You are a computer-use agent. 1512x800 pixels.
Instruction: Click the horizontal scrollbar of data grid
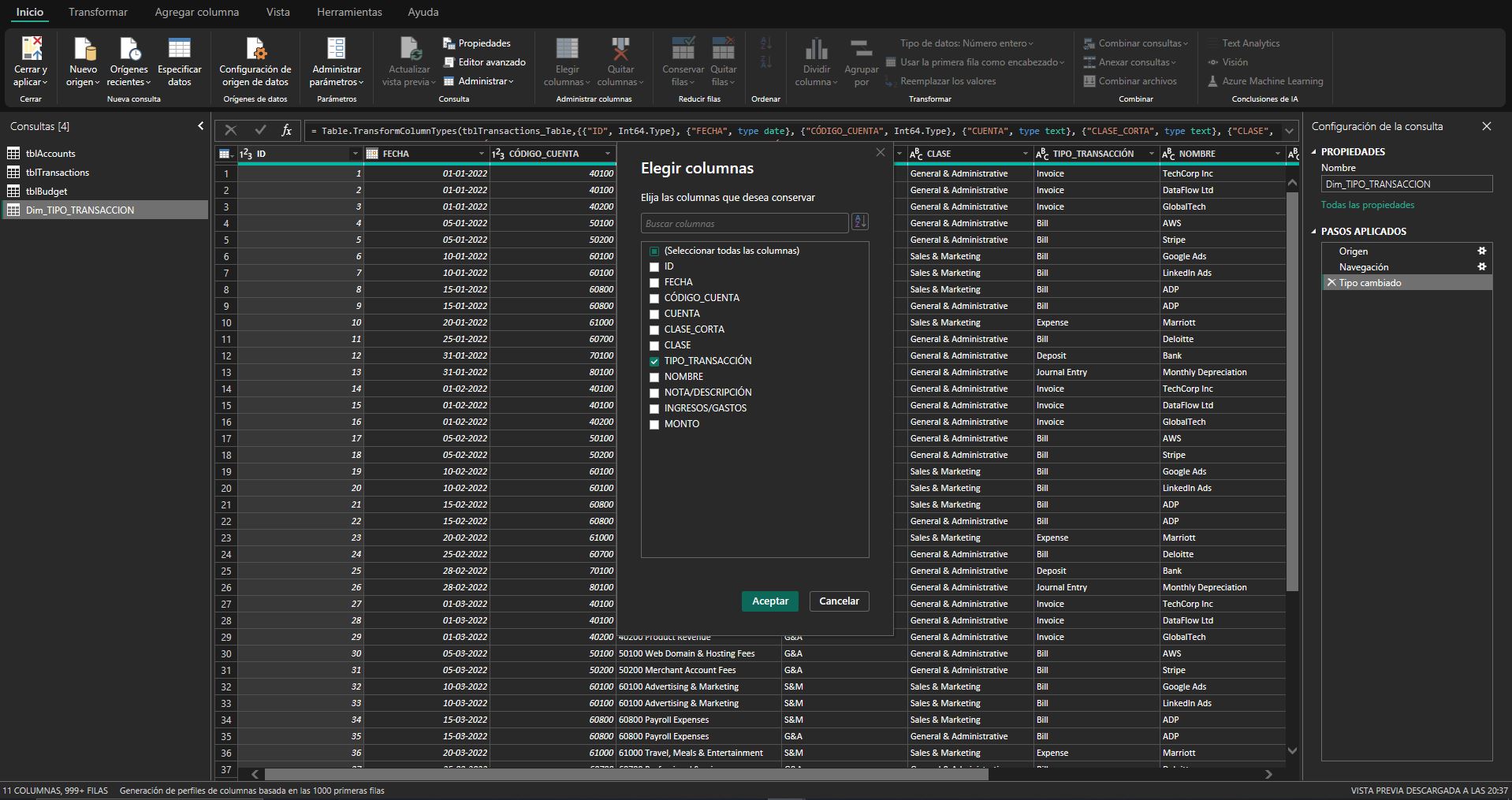click(x=627, y=774)
